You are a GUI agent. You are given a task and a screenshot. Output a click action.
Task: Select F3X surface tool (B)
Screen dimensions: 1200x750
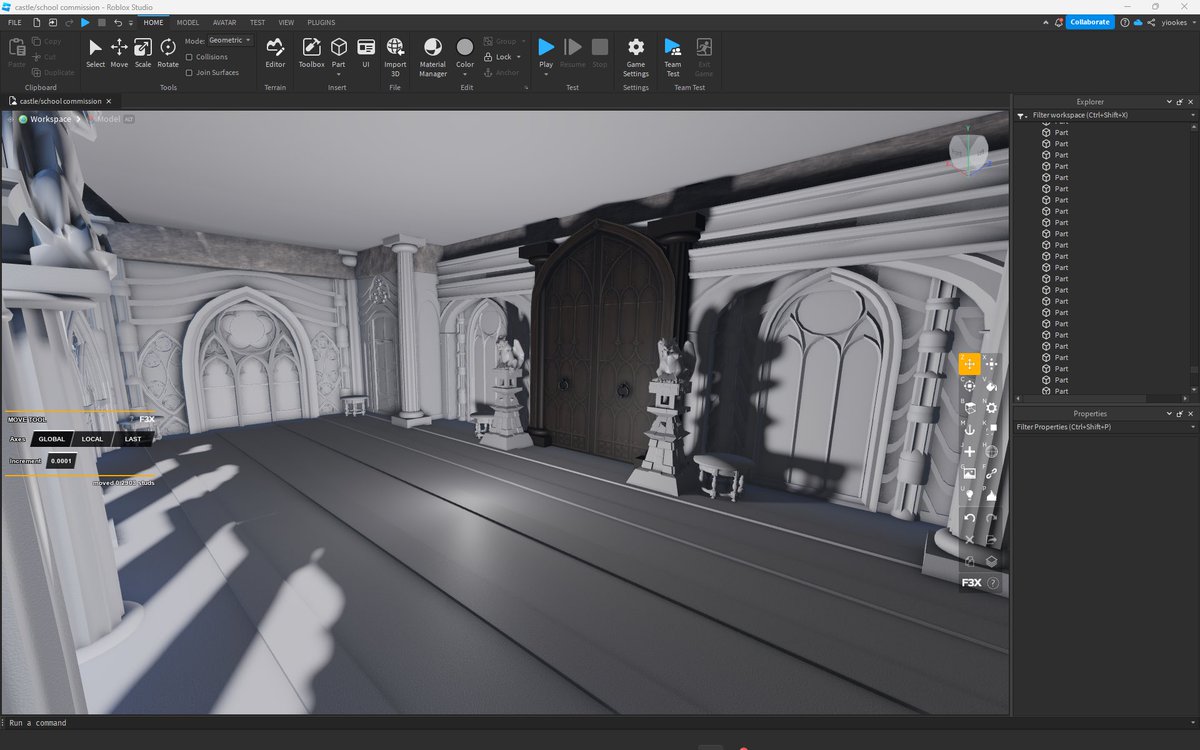[969, 408]
